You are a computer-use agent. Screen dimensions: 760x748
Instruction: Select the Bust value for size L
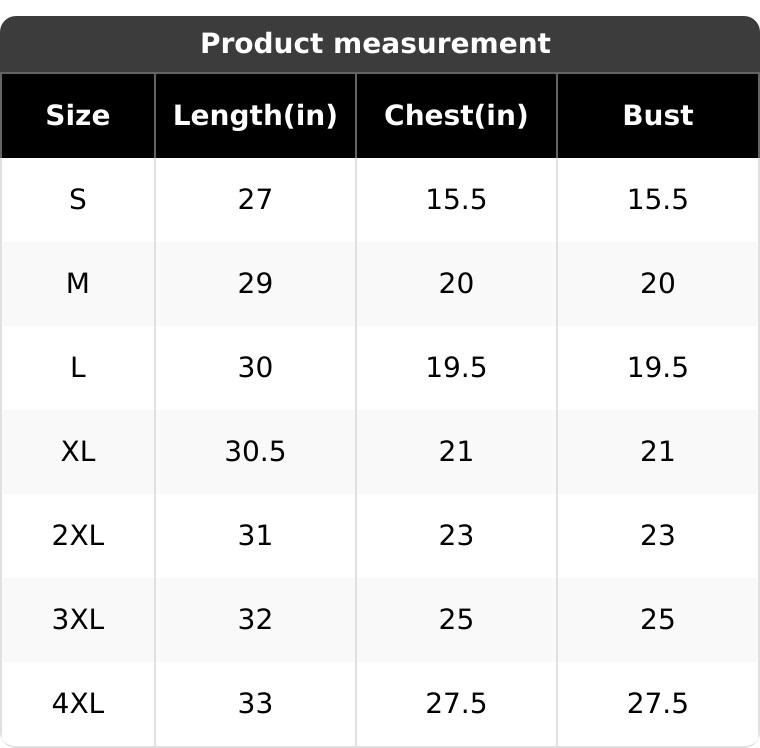[658, 368]
